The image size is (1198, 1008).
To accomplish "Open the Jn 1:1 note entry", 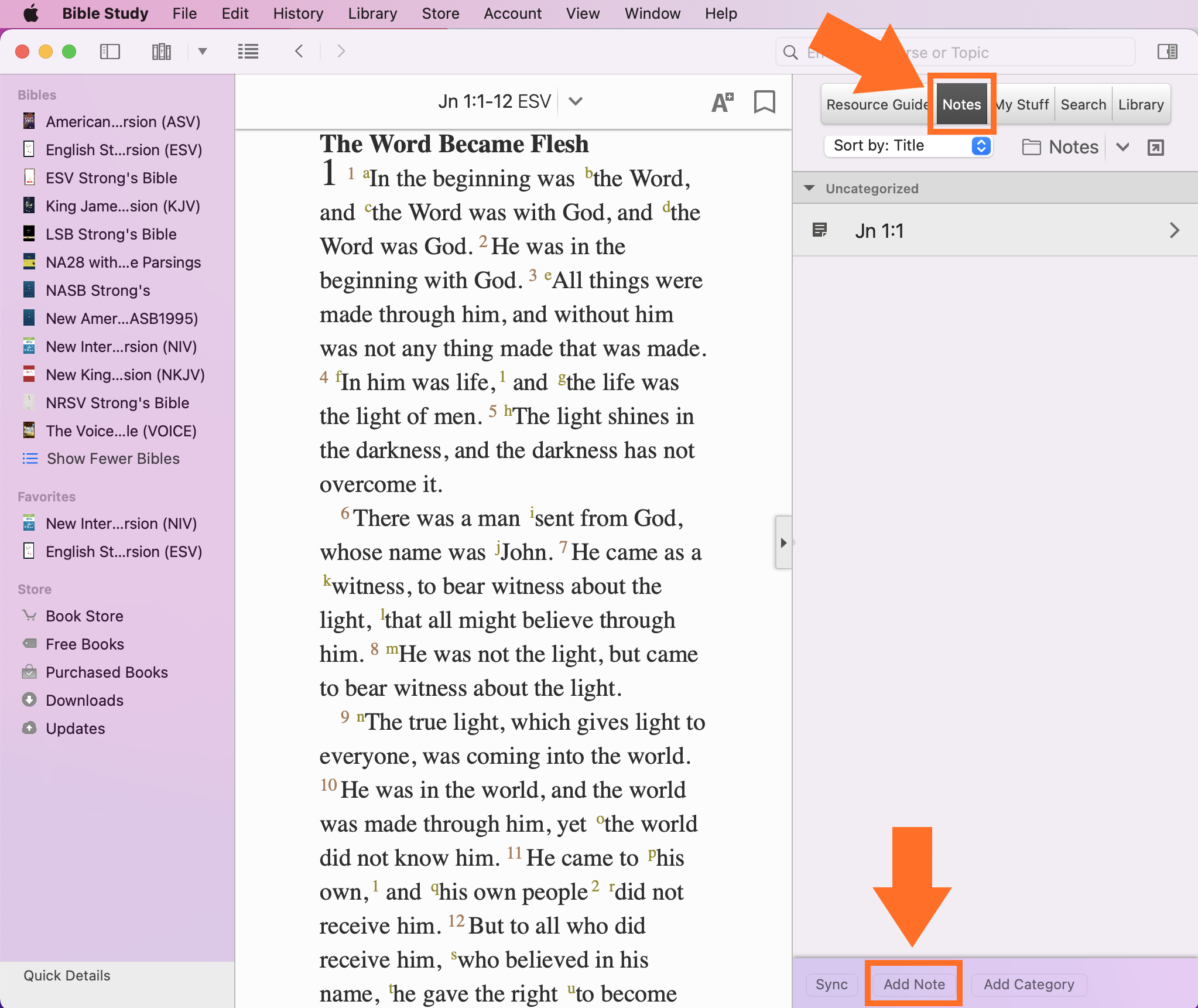I will pos(994,231).
